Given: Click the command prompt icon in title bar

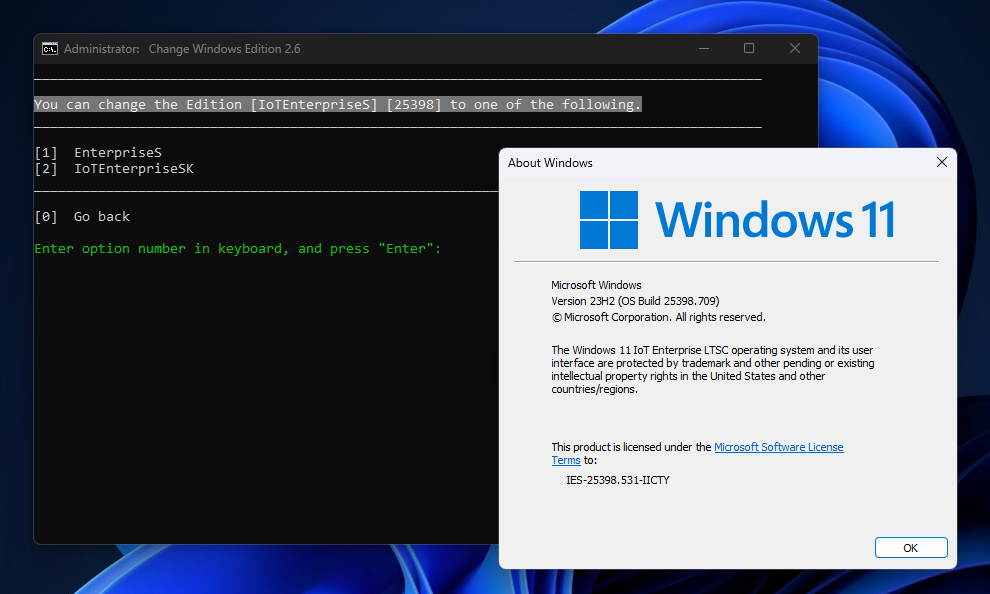Looking at the screenshot, I should 50,49.
